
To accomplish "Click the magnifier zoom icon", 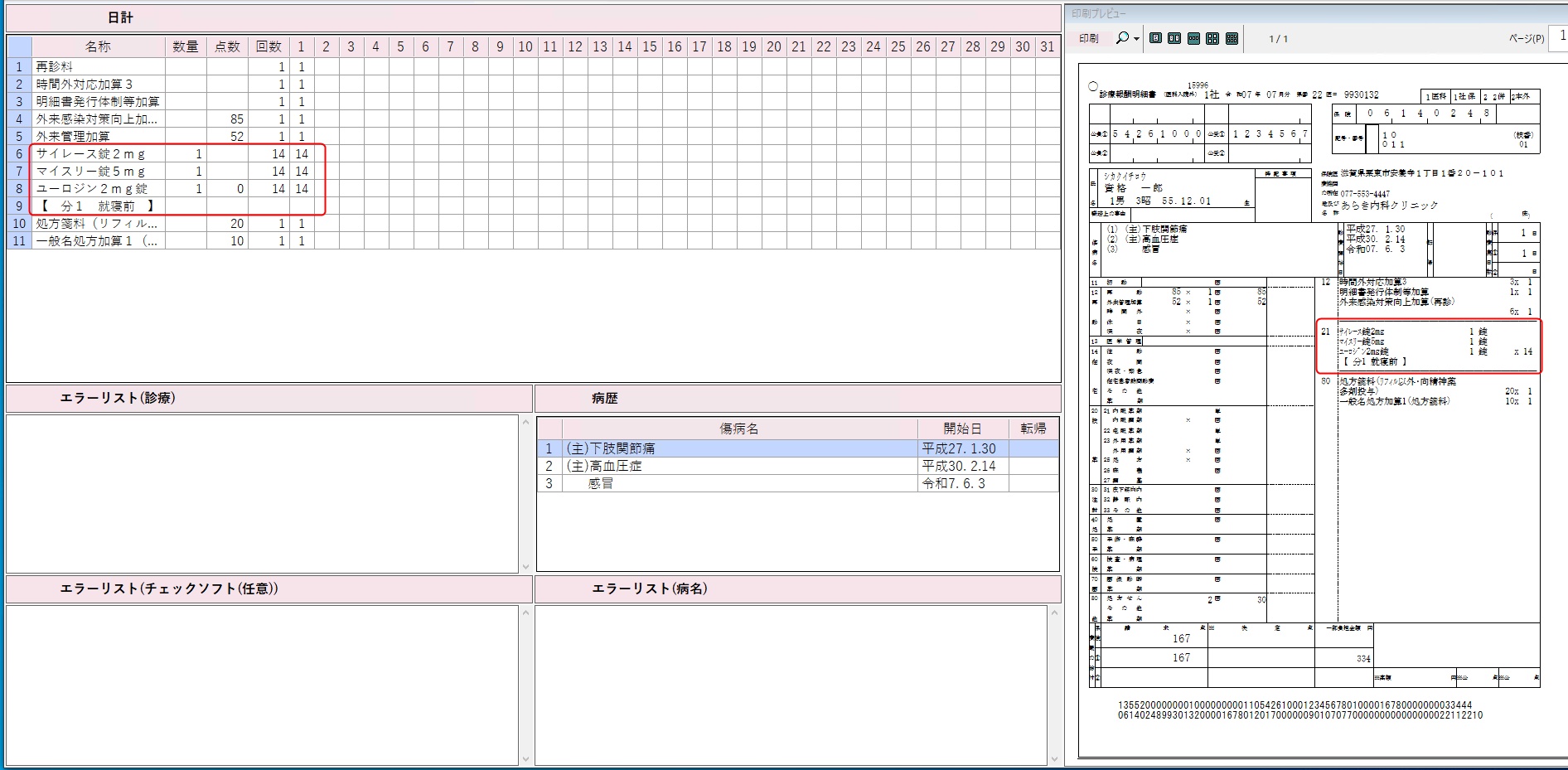I will pyautogui.click(x=1122, y=38).
